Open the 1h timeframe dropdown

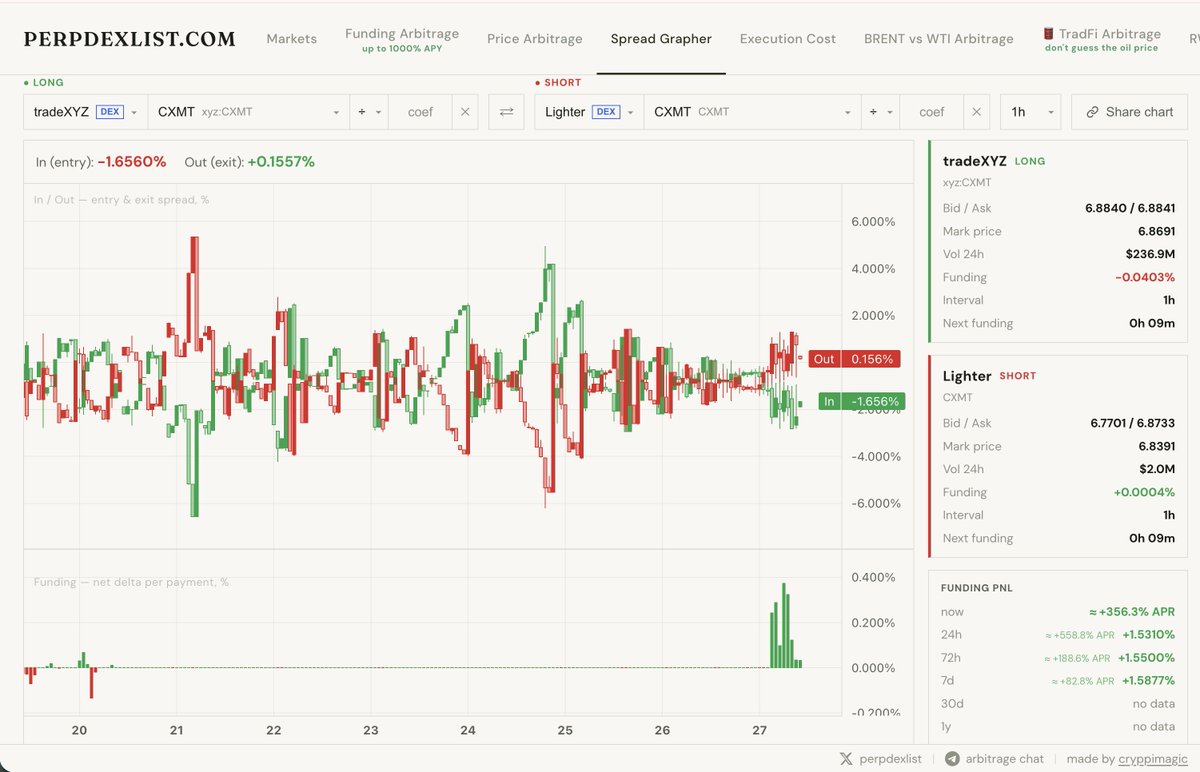click(x=1030, y=112)
